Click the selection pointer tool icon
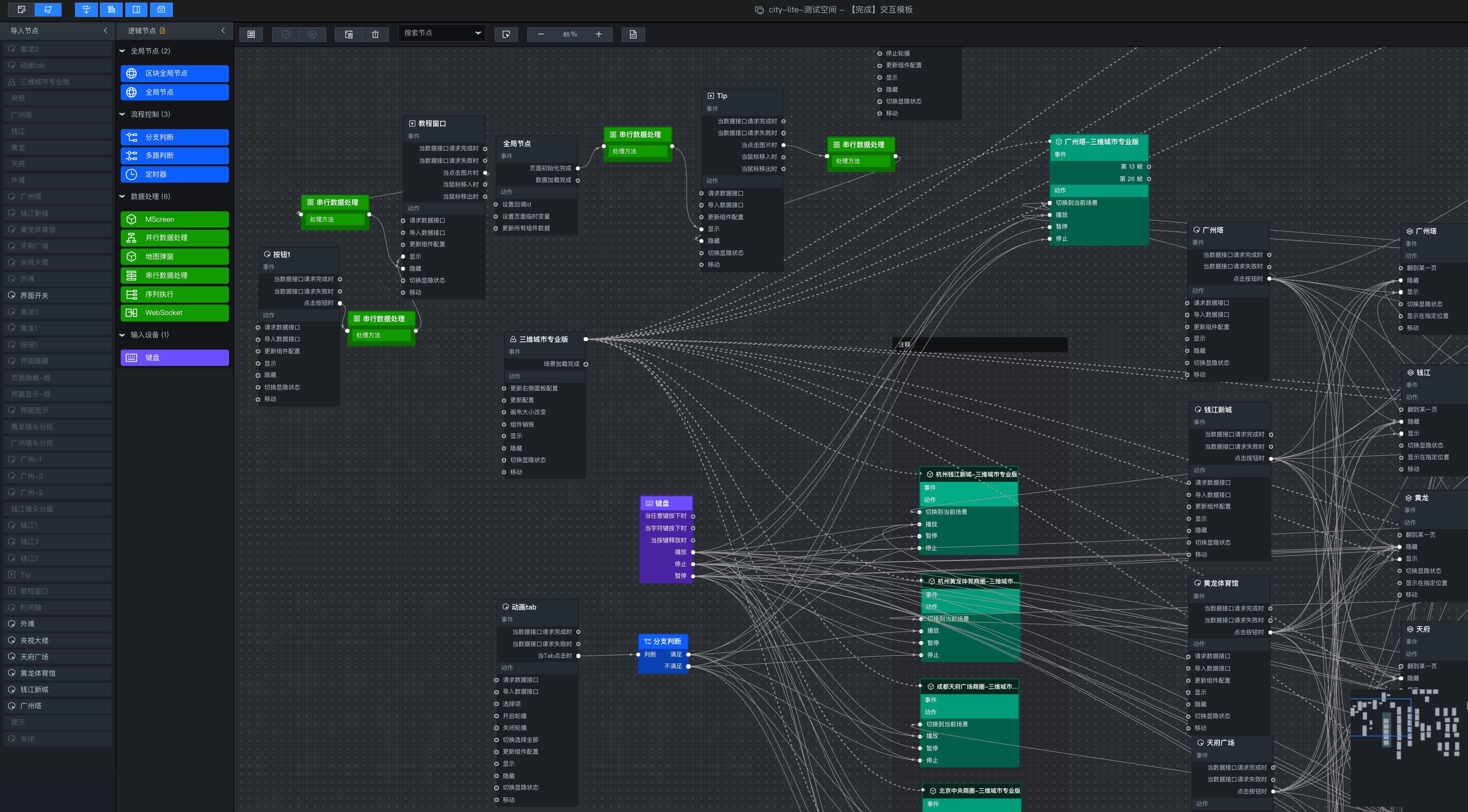The width and height of the screenshot is (1468, 812). pos(506,34)
